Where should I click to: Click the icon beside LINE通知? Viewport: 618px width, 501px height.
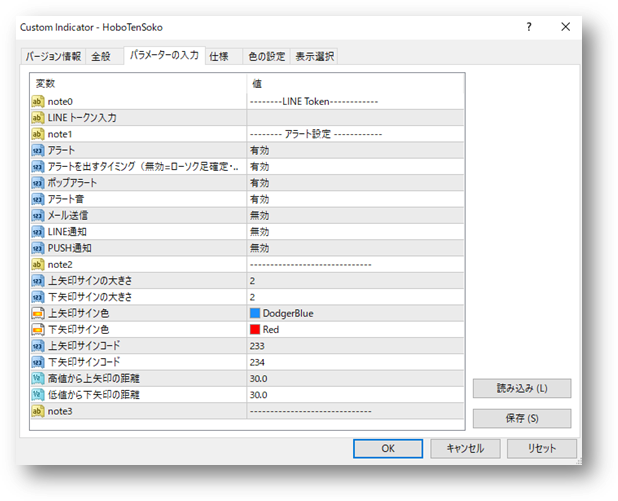point(37,232)
